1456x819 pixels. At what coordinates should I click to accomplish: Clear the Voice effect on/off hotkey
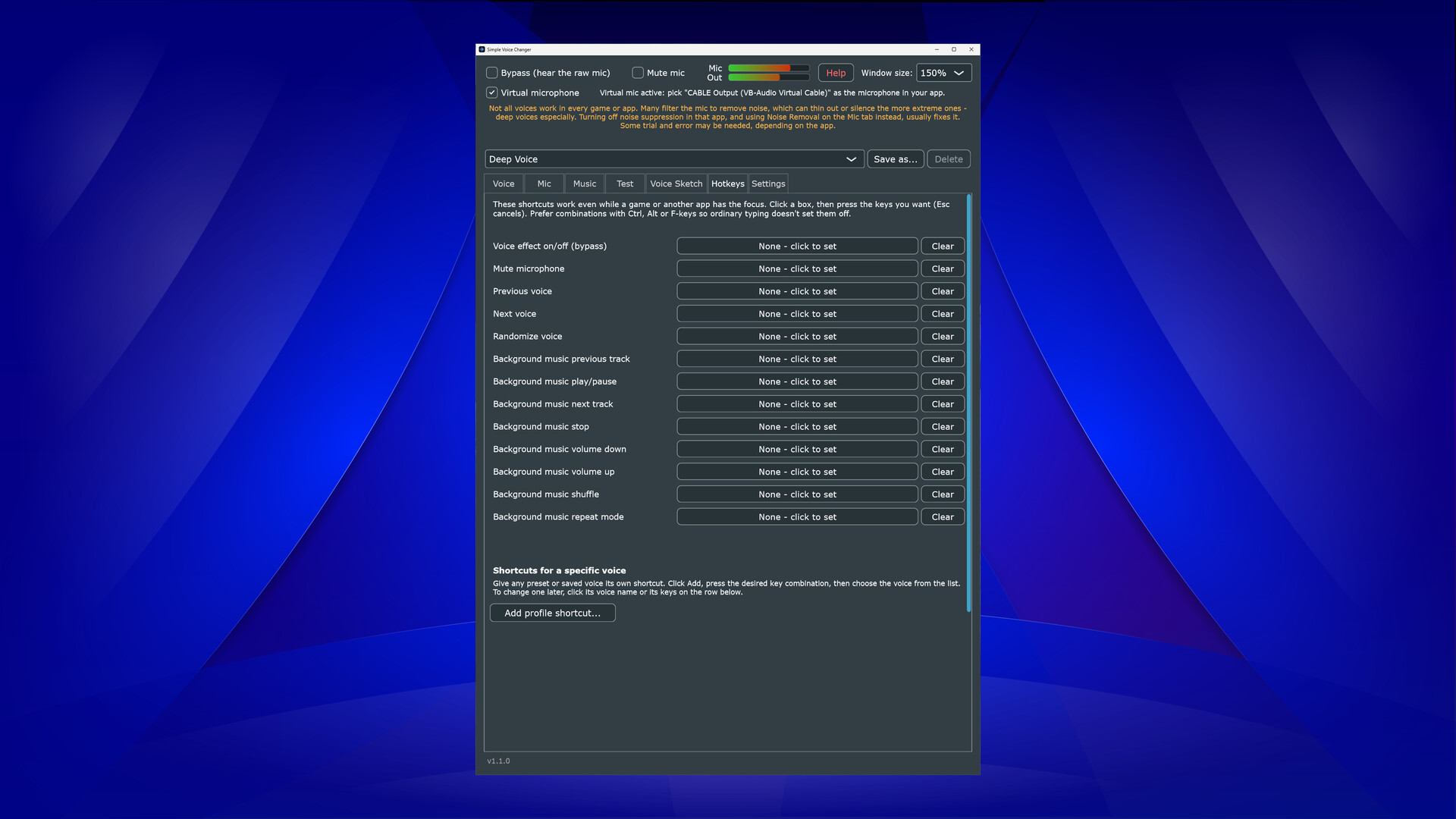pos(943,246)
